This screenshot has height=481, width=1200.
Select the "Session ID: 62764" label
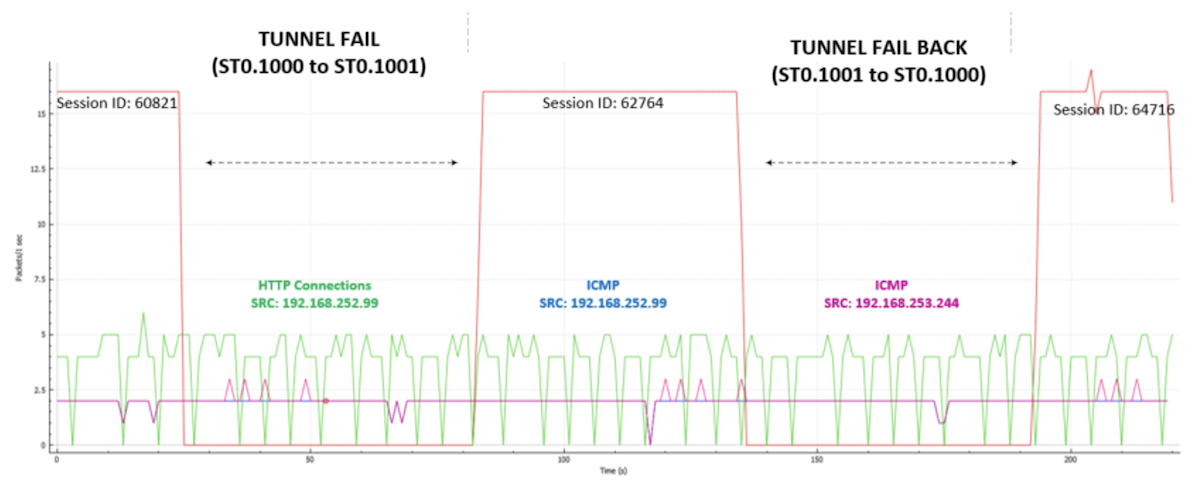[x=603, y=102]
